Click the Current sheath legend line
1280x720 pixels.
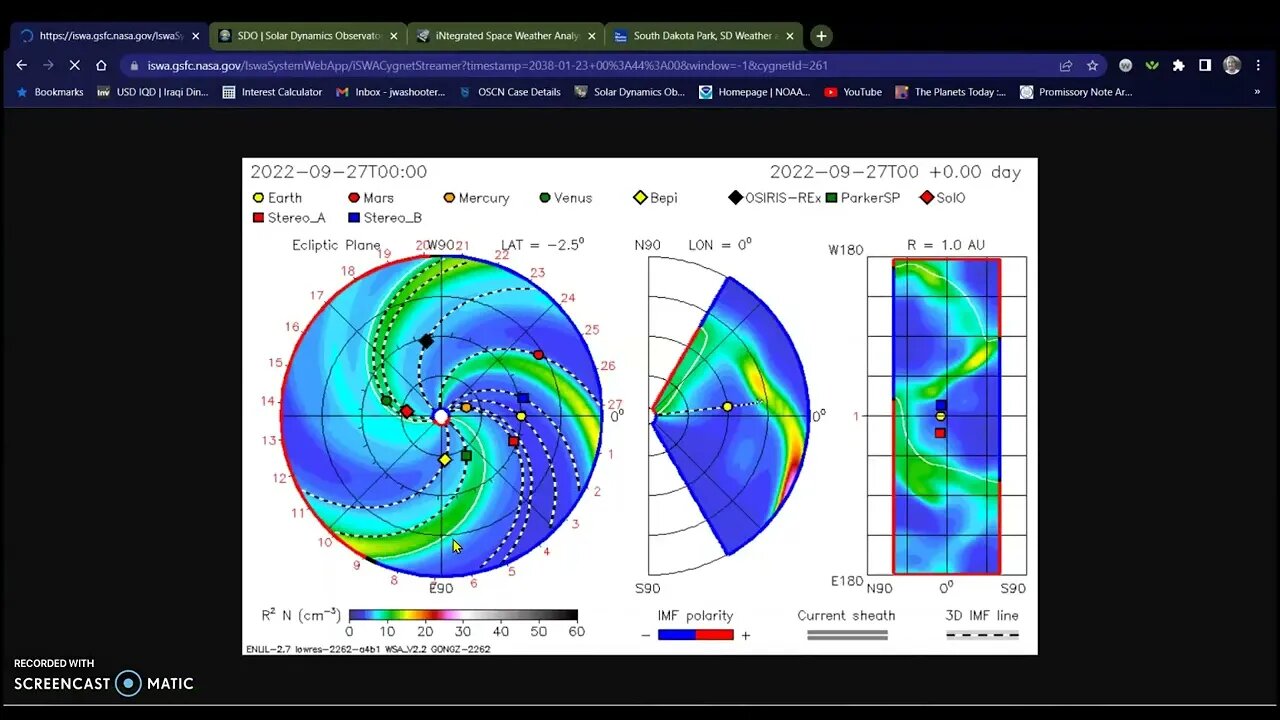[847, 635]
